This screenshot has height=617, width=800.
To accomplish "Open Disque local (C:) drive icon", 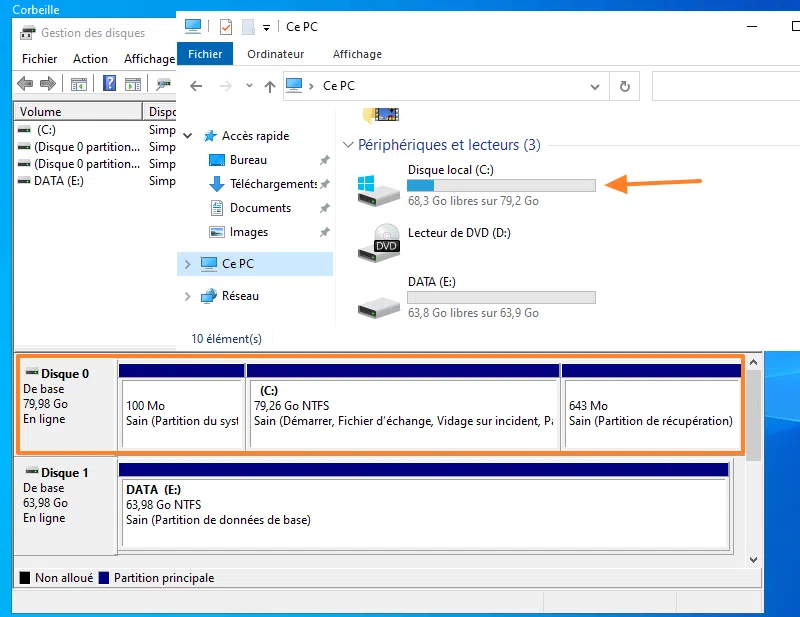I will coord(380,188).
